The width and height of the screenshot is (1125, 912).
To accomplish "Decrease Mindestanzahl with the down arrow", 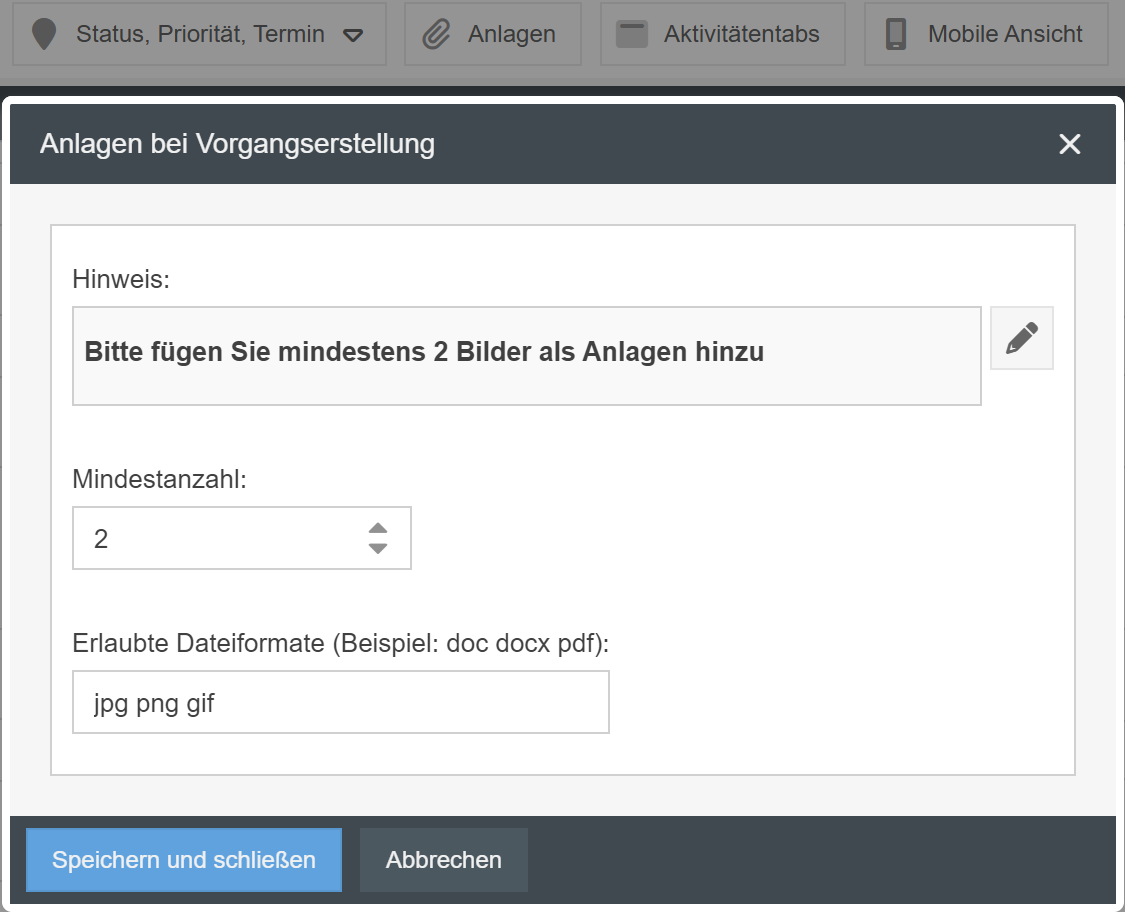I will tap(378, 548).
